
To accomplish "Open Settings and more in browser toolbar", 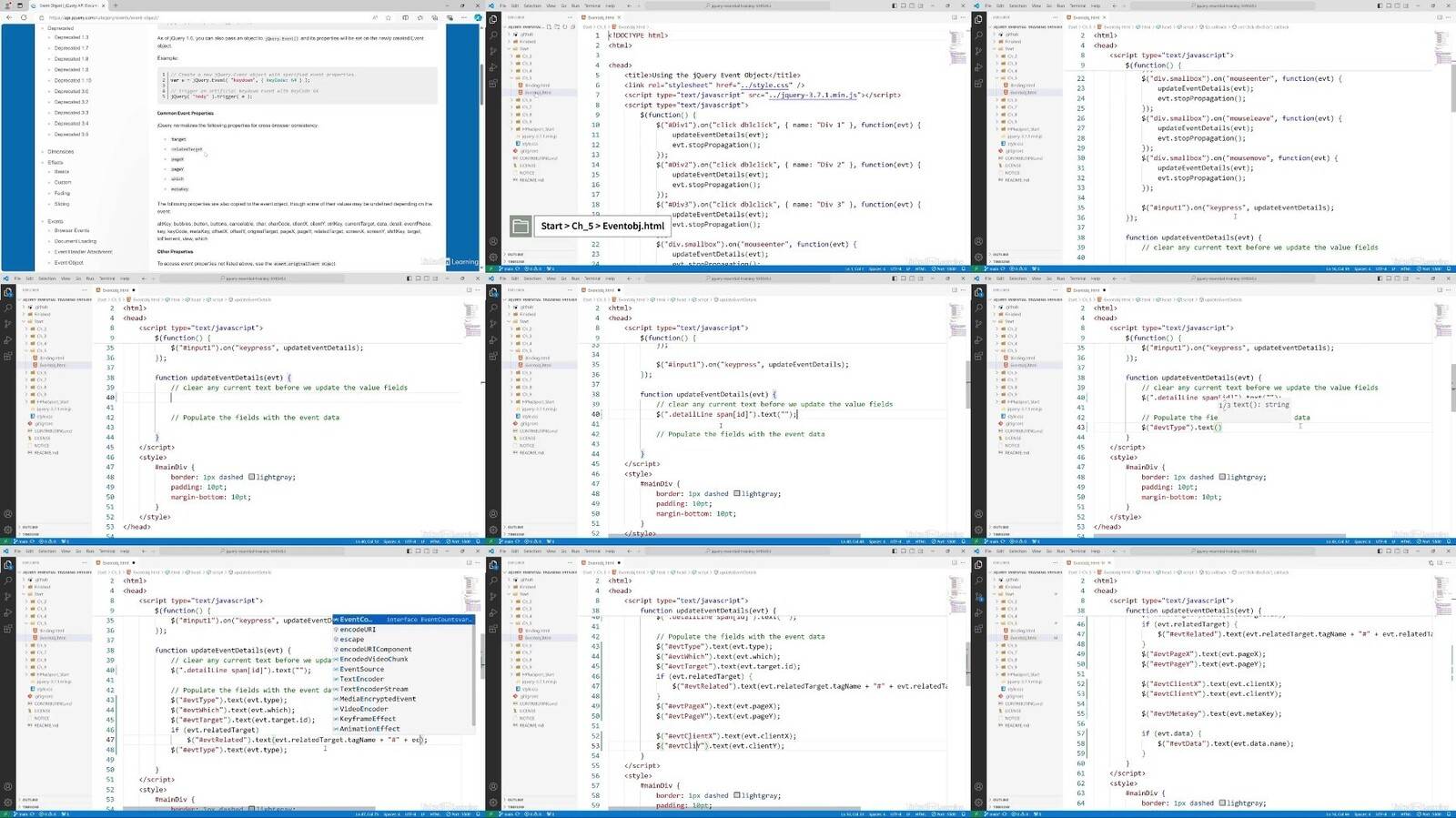I will click(x=463, y=17).
